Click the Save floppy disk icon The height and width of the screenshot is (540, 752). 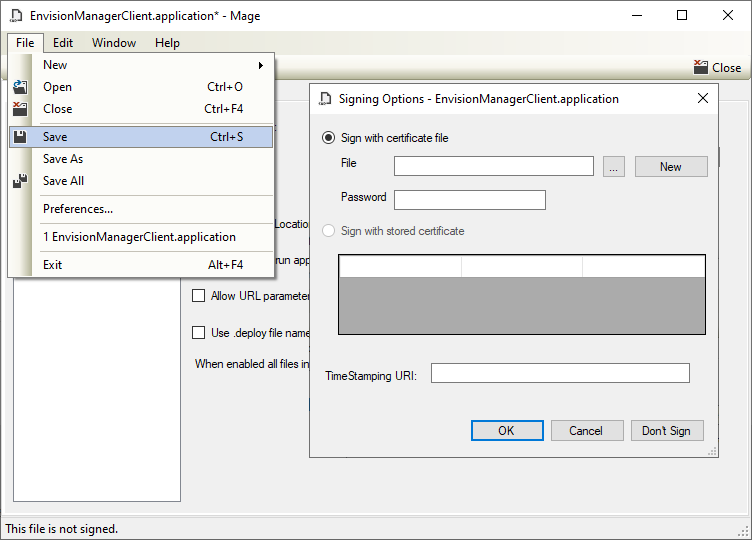point(20,137)
